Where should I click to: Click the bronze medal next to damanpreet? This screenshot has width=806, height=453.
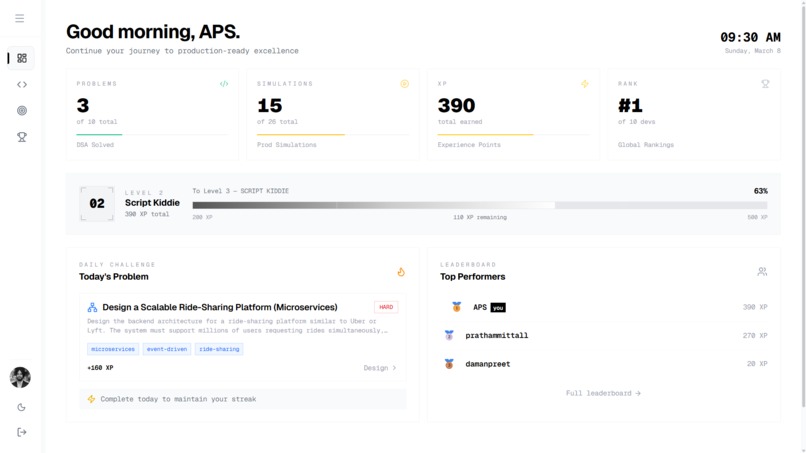[449, 364]
